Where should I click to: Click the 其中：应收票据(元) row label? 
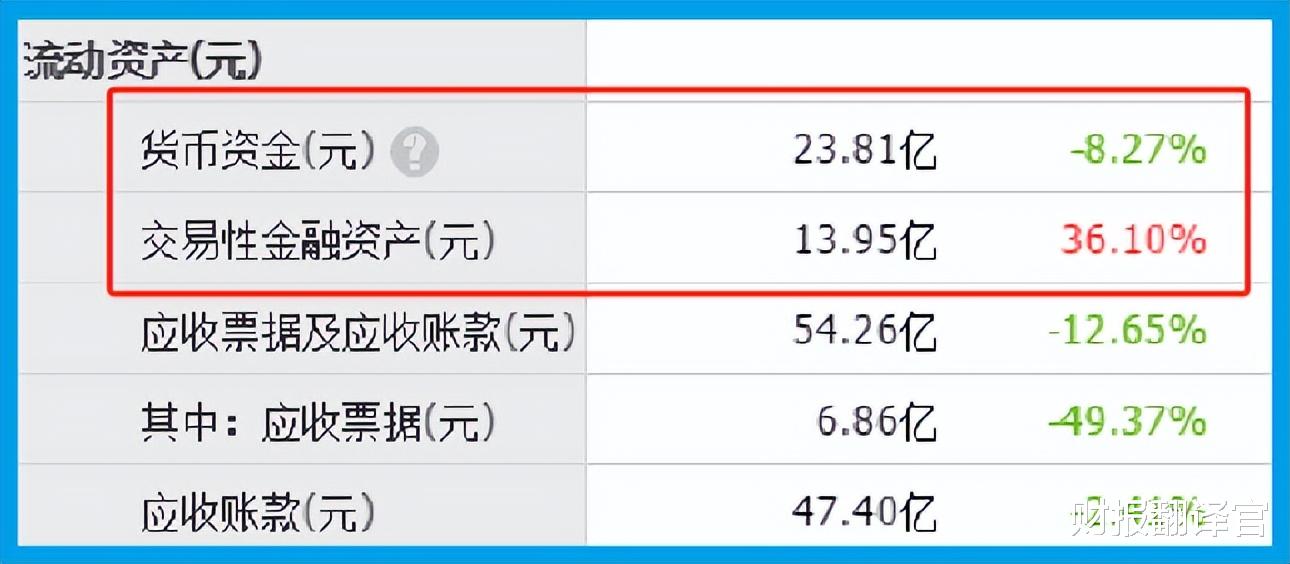(x=318, y=423)
